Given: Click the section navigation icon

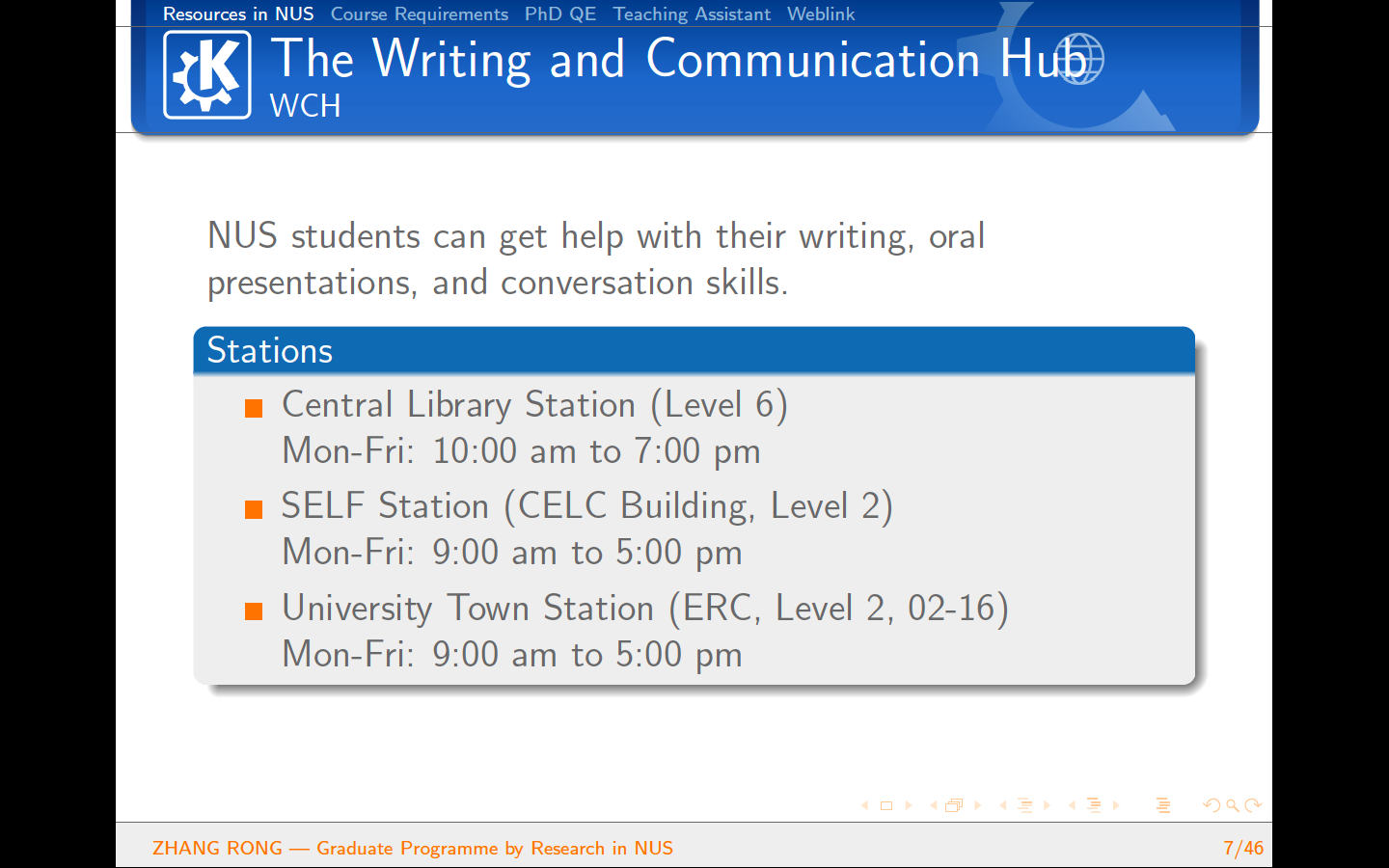Looking at the screenshot, I should point(1094,805).
